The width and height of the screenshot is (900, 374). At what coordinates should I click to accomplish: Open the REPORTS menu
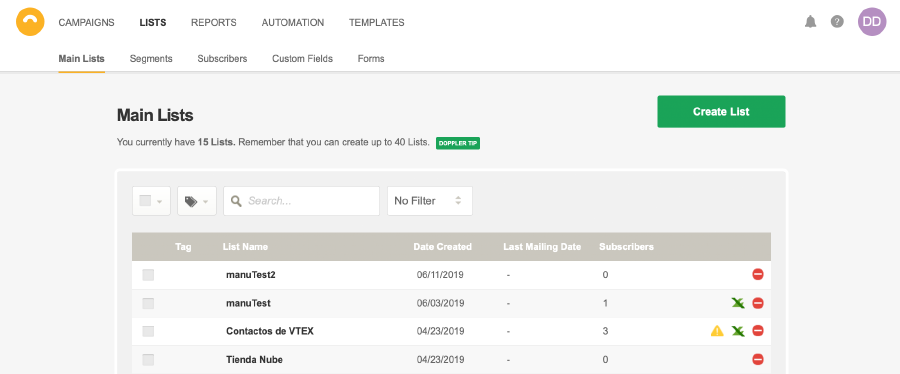(214, 22)
